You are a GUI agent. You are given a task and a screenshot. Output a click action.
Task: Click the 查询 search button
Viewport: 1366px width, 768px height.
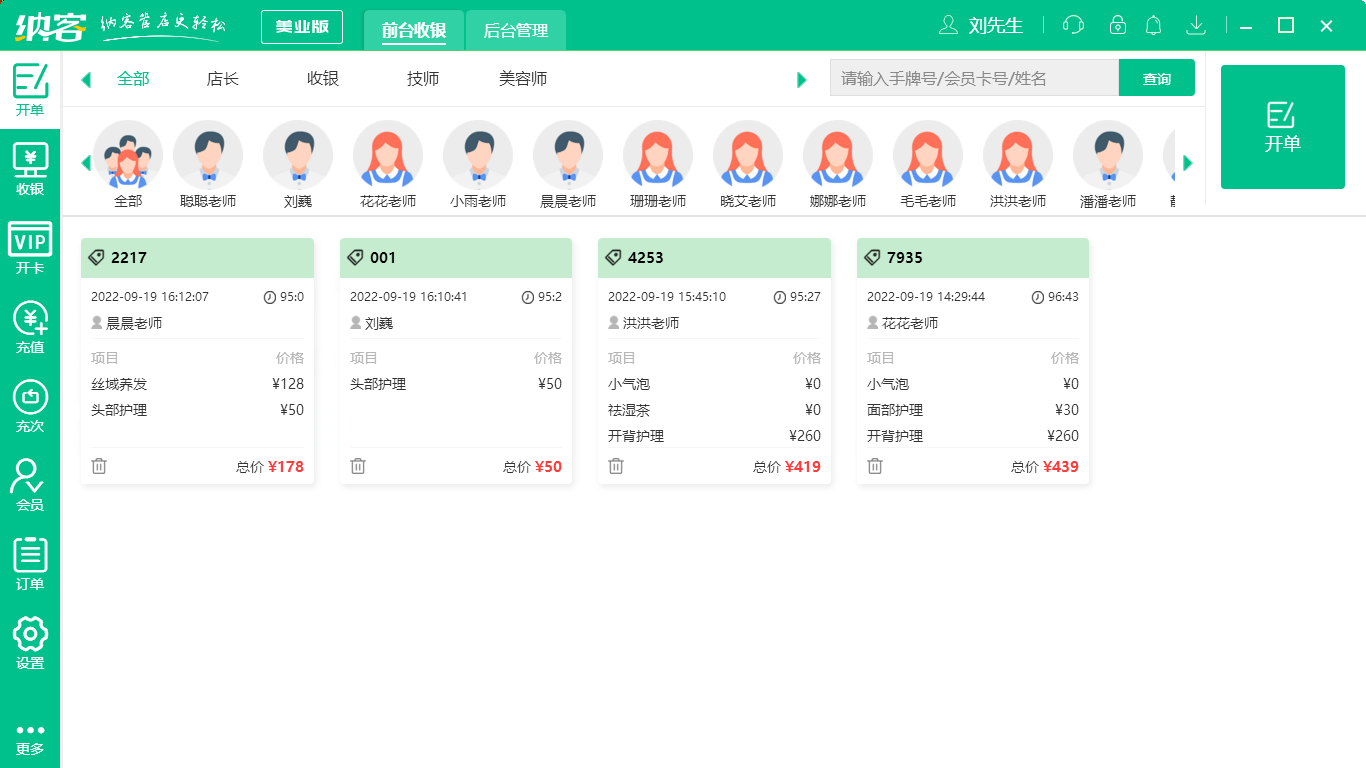(x=1157, y=77)
